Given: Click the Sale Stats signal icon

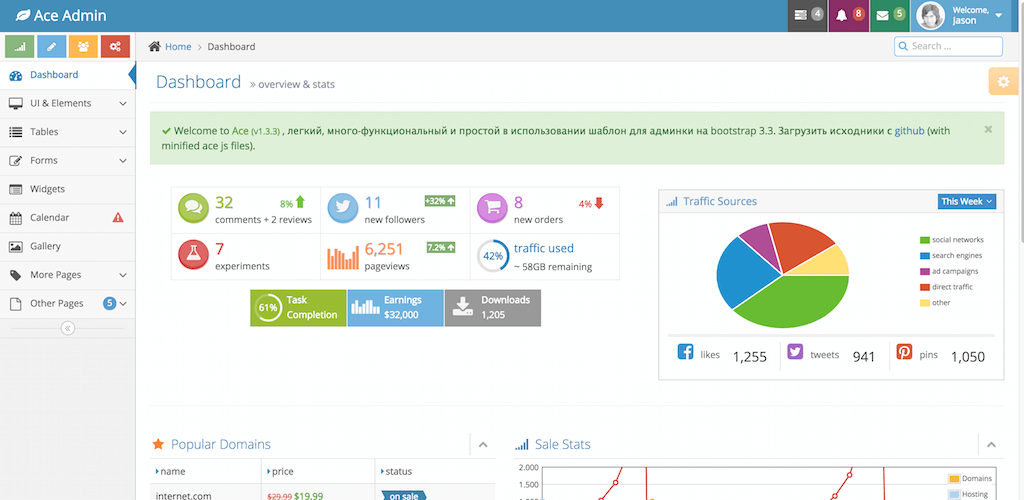Looking at the screenshot, I should [x=521, y=445].
